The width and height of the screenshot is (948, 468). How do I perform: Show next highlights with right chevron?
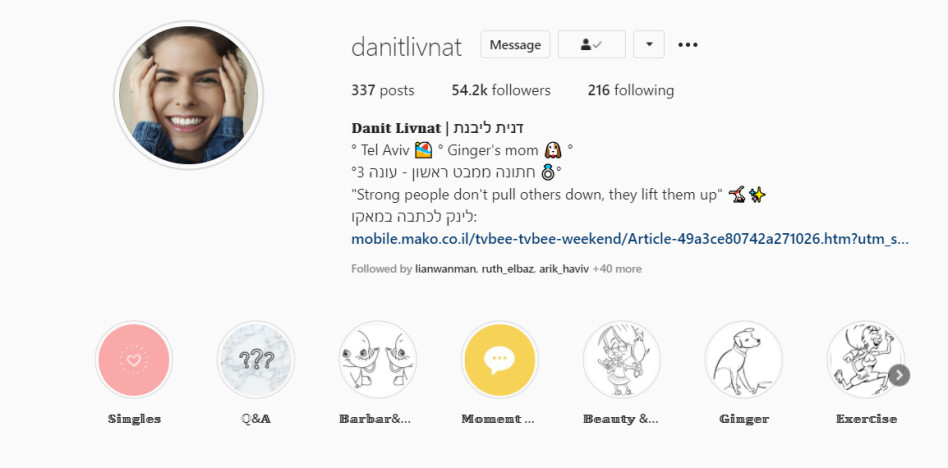point(899,375)
